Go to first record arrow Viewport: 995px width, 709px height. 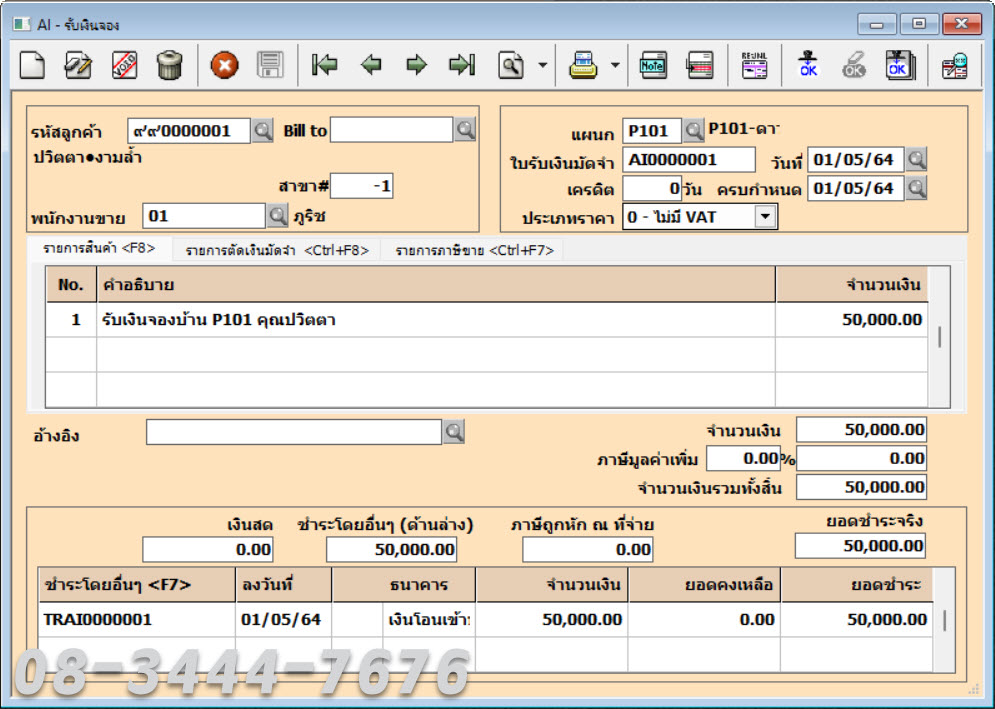pos(325,65)
